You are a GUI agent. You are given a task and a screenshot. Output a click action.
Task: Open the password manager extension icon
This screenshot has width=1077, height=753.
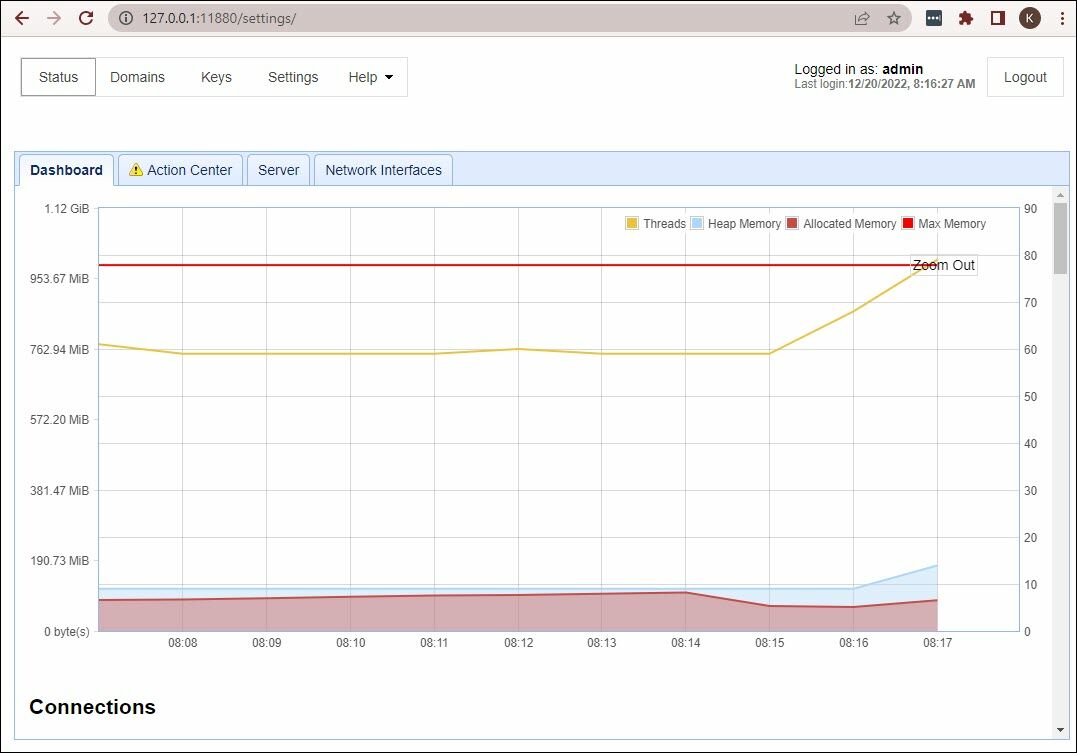coord(933,18)
